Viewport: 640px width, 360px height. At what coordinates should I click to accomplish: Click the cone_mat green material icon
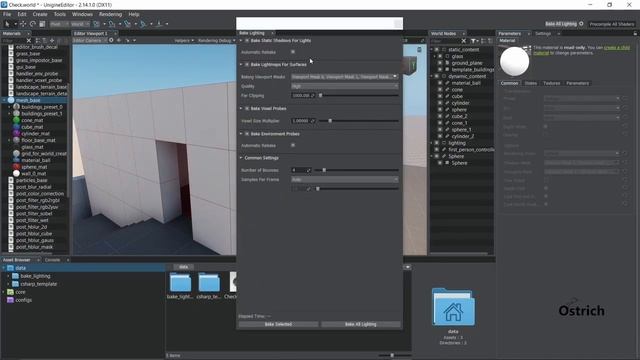click(16, 120)
